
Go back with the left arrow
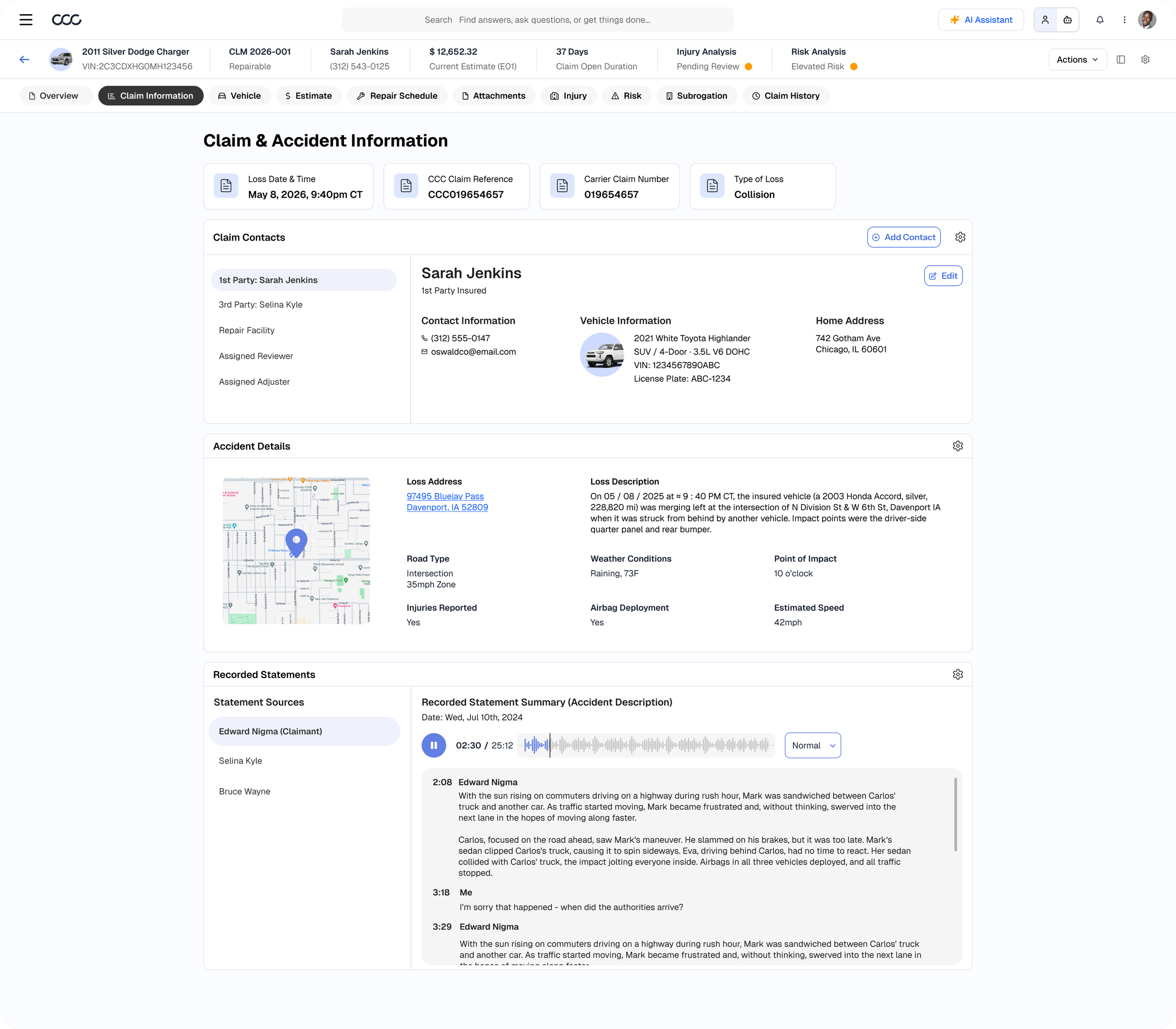click(24, 59)
